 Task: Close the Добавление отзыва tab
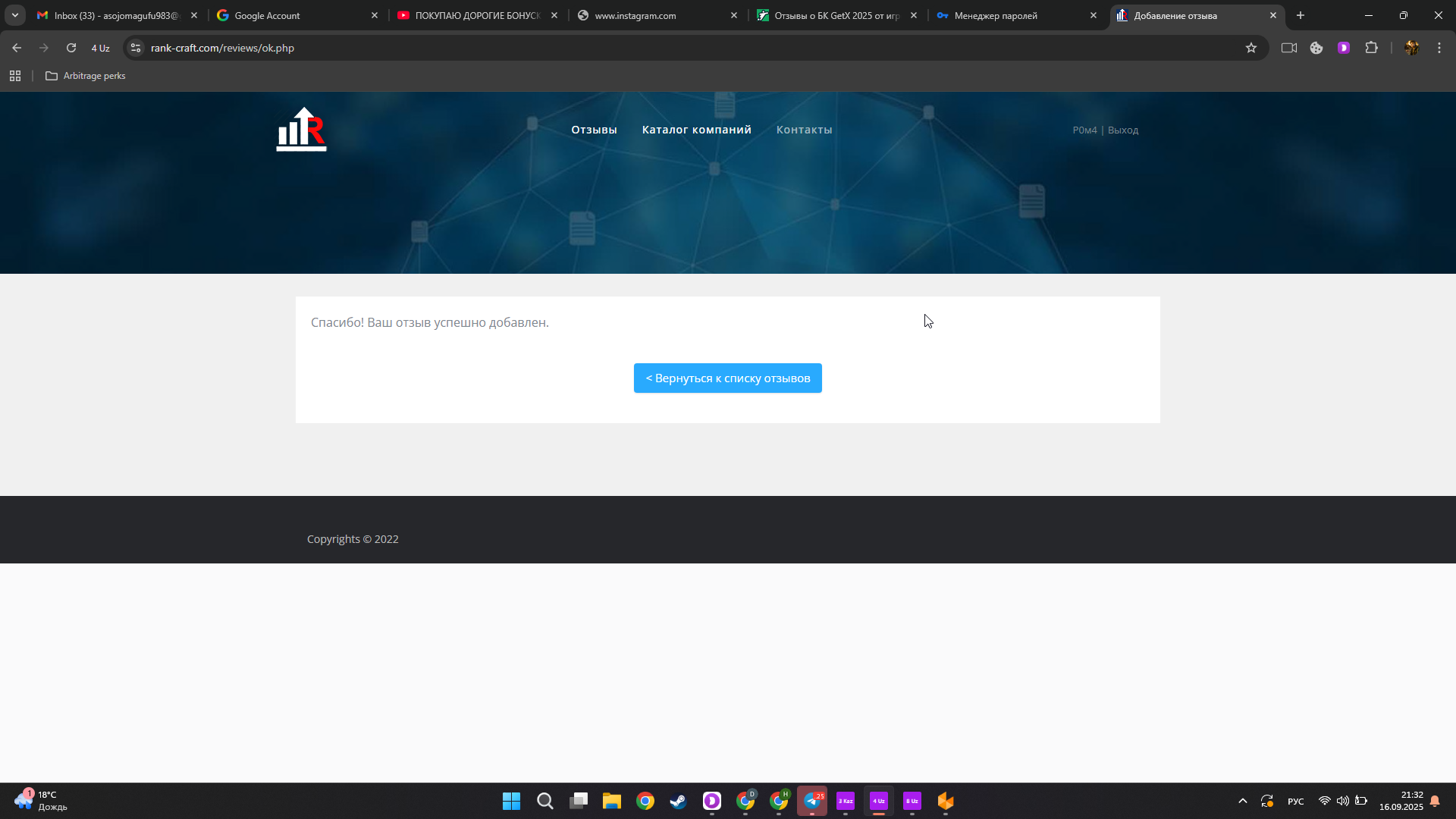pos(1273,15)
